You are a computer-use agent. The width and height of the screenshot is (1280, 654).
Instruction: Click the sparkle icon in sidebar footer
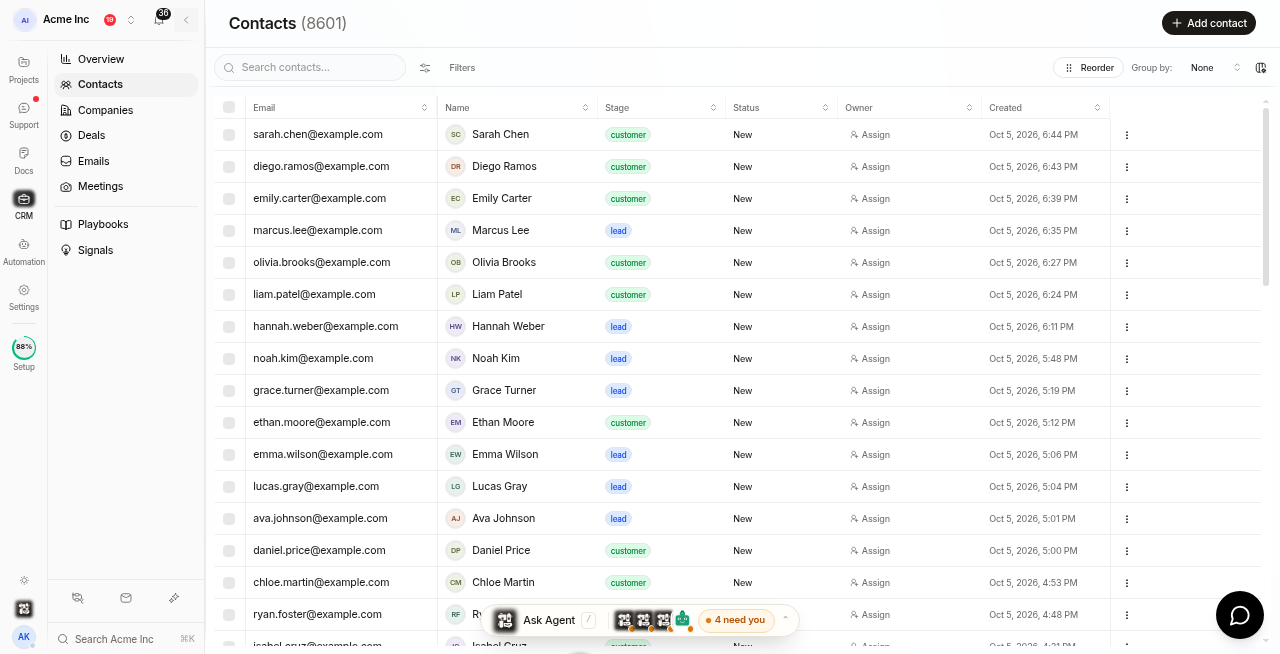[174, 598]
